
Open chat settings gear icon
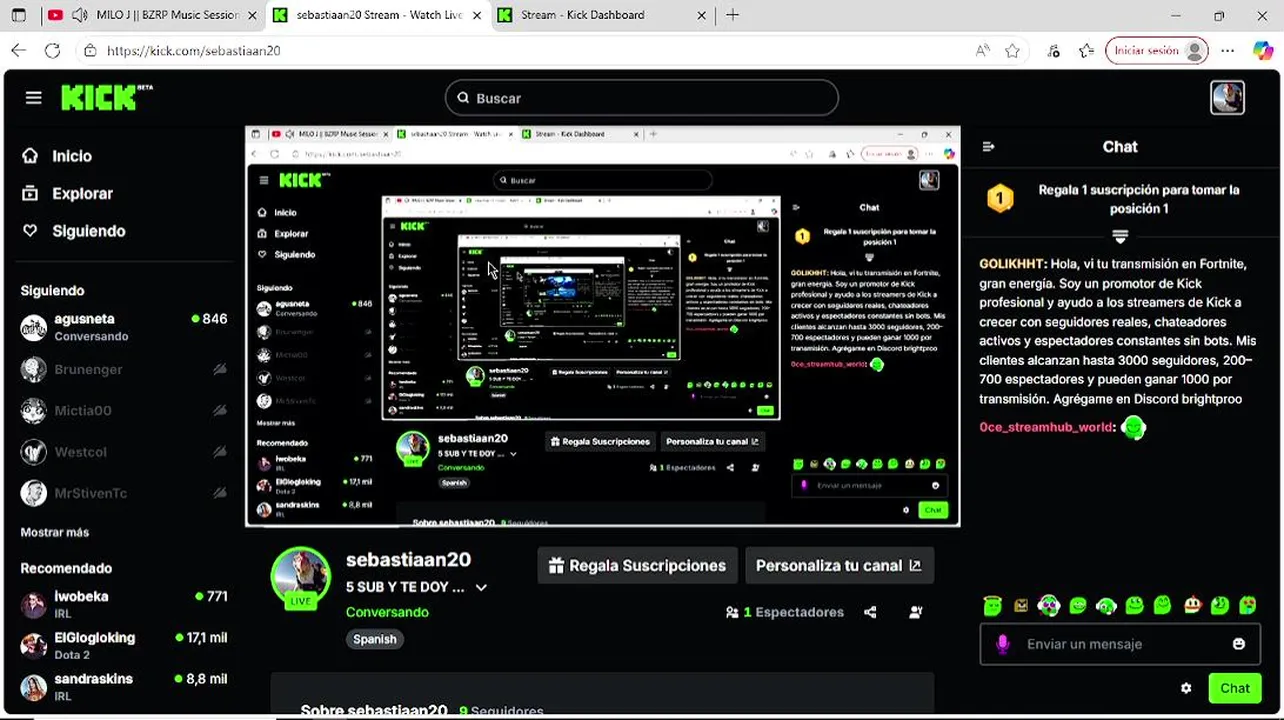1186,688
